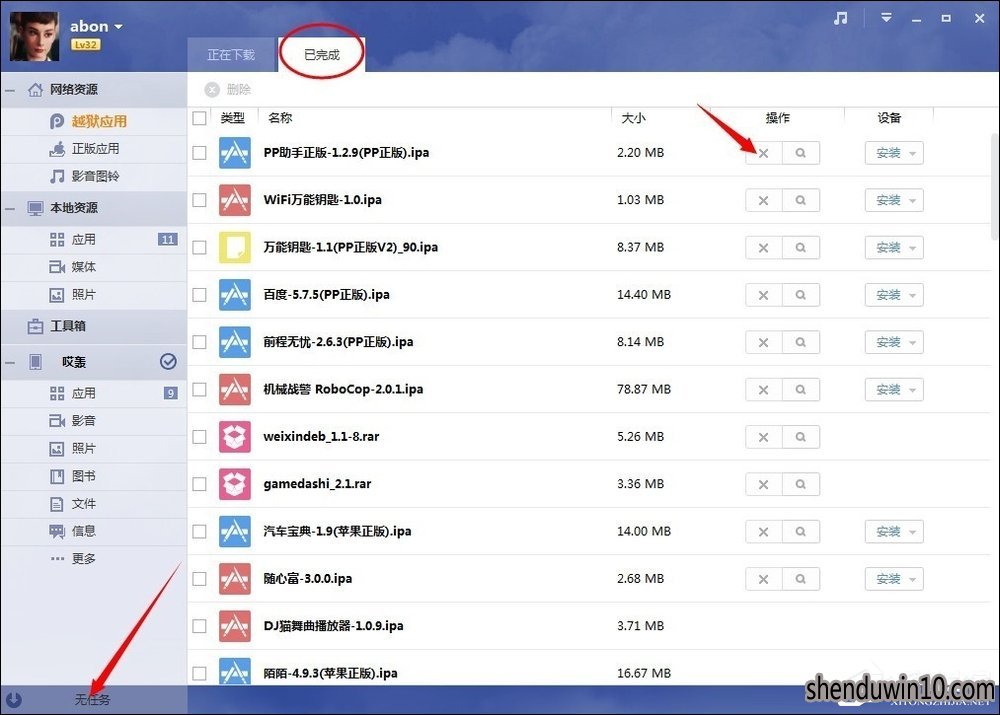
Task: Click the 无任务 status at bottom
Action: pyautogui.click(x=92, y=700)
